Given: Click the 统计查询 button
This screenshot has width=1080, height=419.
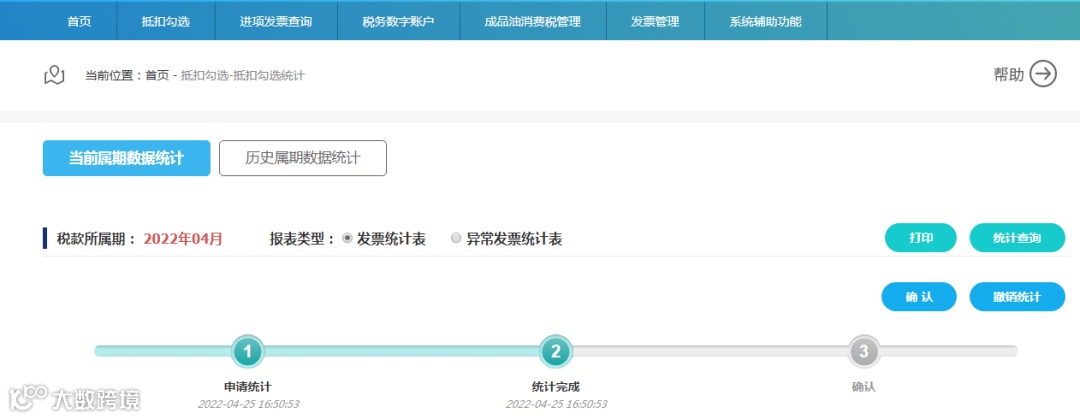Looking at the screenshot, I should [1017, 238].
